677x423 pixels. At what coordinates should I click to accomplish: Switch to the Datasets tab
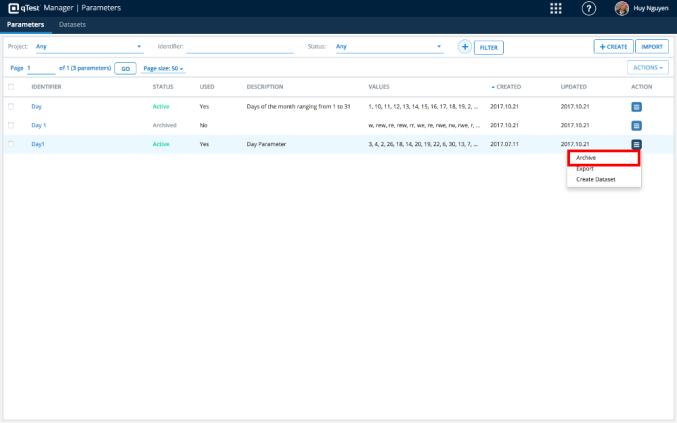(72, 23)
